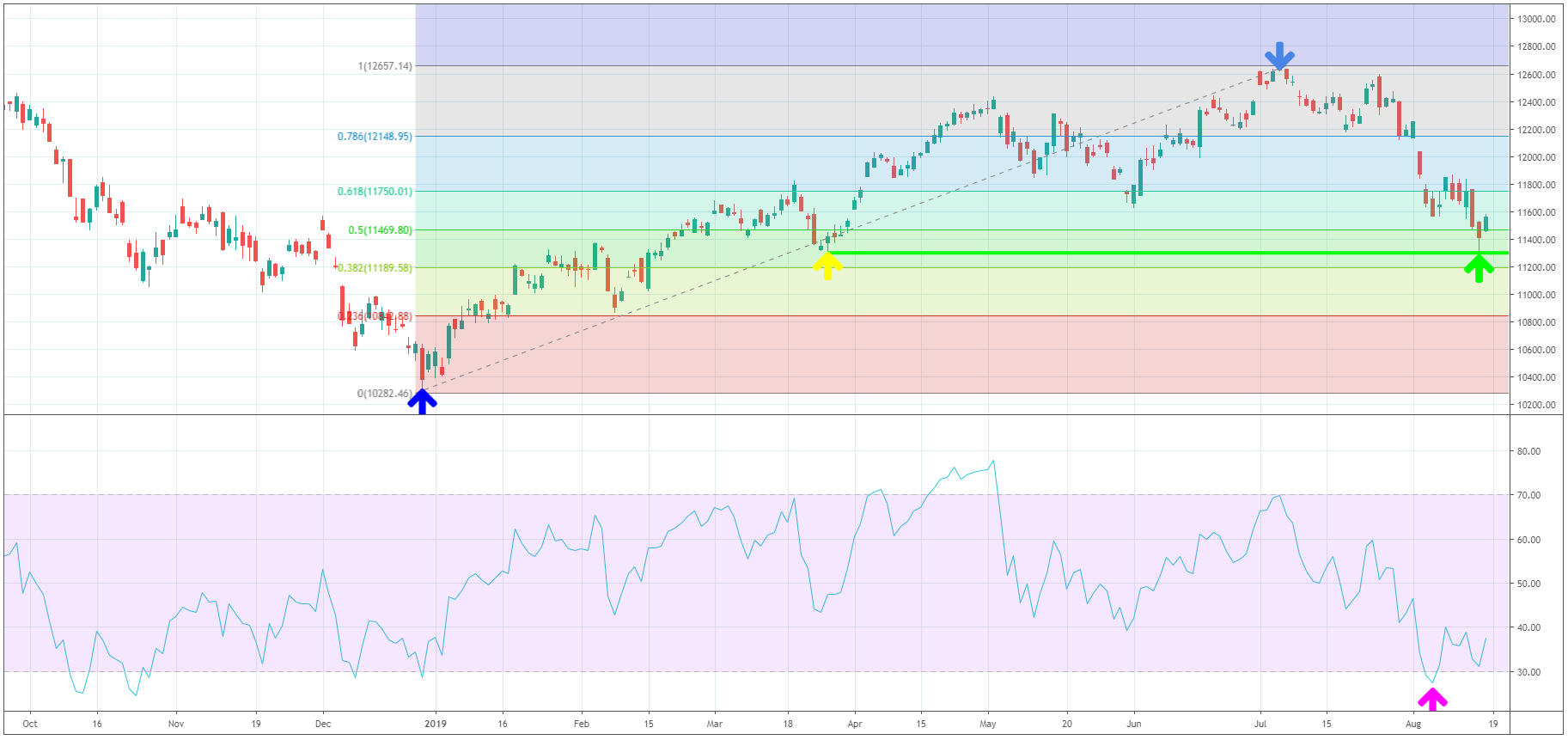This screenshot has height=740, width=1568.
Task: Click the Fibonacci 1(12657.14) level label
Action: point(385,66)
